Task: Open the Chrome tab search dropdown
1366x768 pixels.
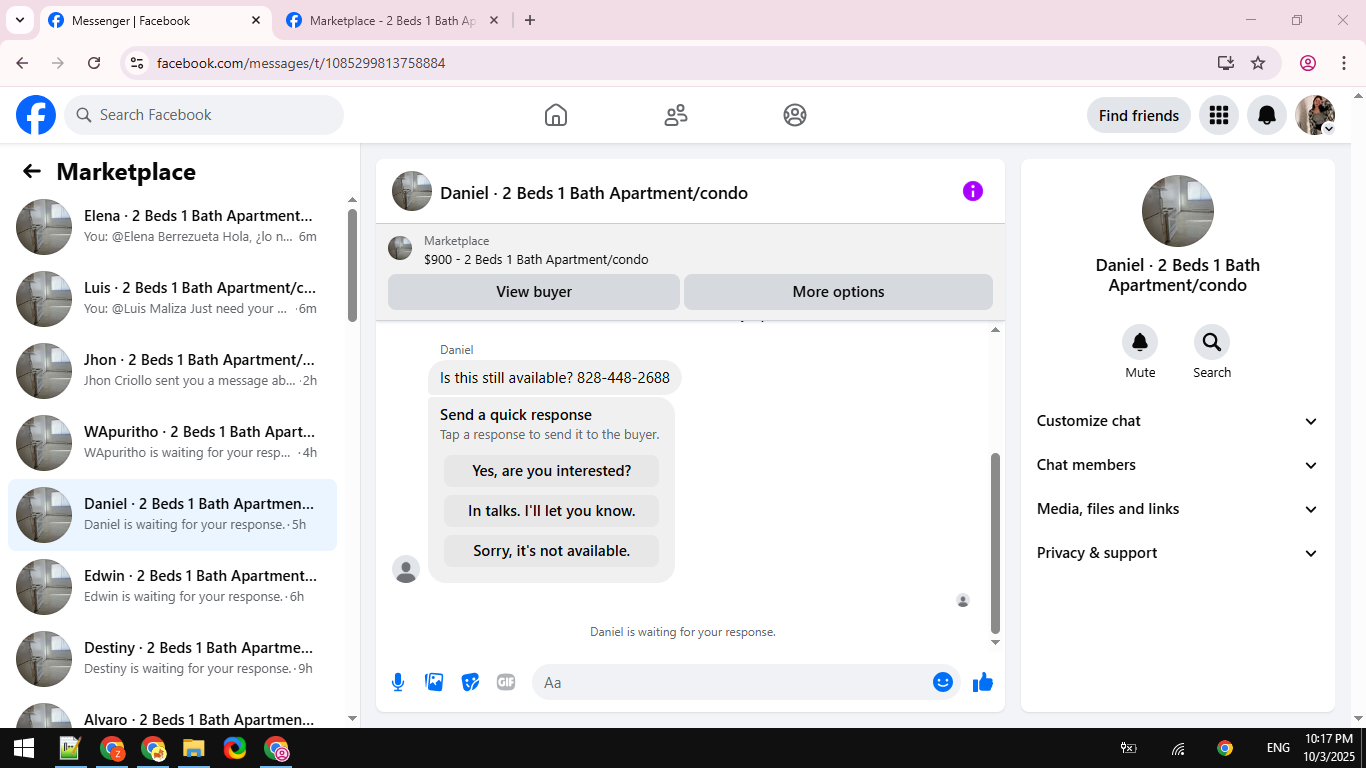Action: click(x=19, y=20)
